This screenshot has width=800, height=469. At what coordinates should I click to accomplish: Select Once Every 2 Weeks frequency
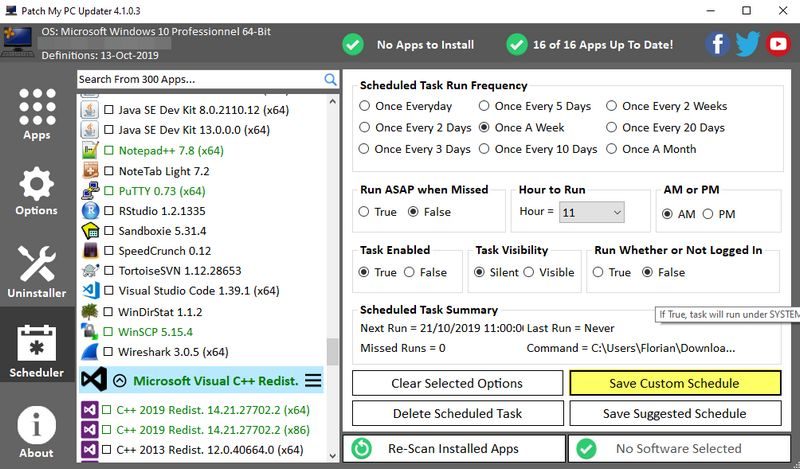point(614,106)
